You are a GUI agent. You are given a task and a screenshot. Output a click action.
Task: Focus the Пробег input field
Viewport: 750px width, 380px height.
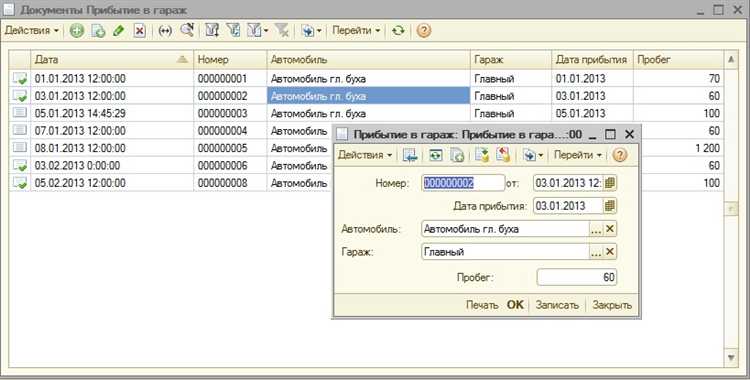(x=577, y=277)
